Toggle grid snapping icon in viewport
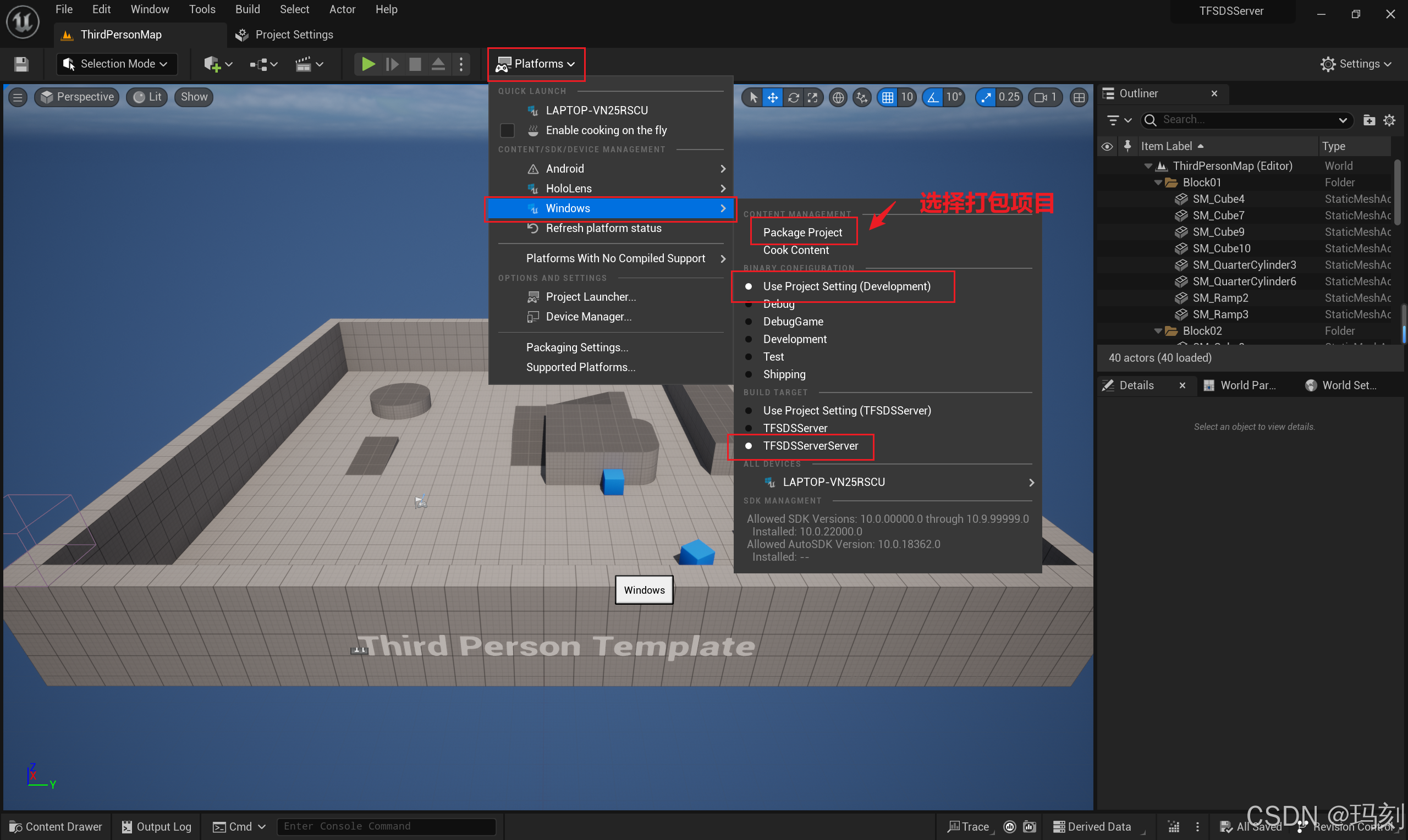 point(887,97)
